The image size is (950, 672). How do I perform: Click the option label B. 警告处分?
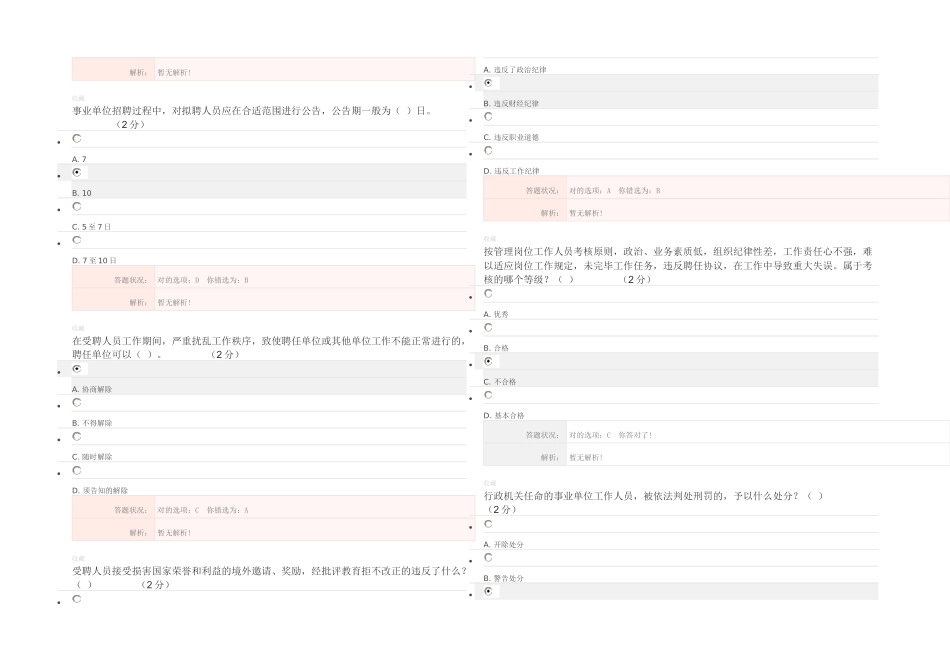click(503, 579)
